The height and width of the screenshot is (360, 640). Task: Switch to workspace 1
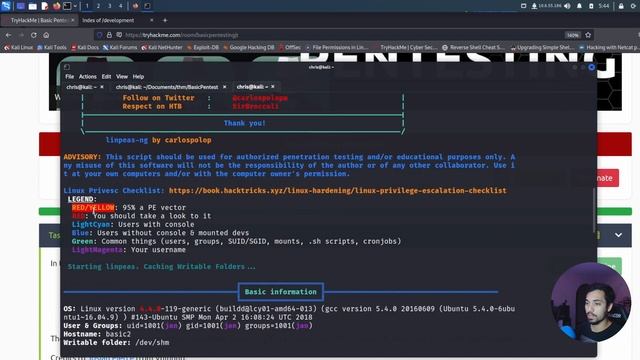[87, 6]
